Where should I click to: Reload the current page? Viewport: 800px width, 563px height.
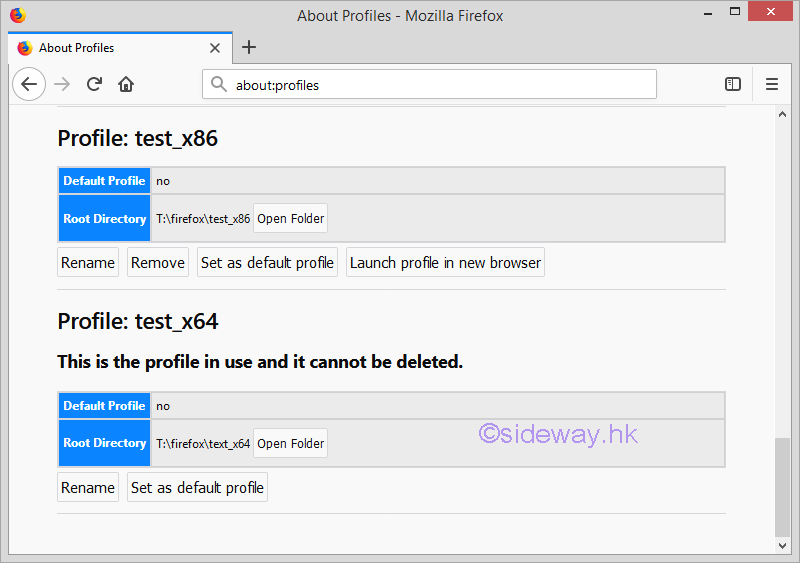click(x=94, y=85)
